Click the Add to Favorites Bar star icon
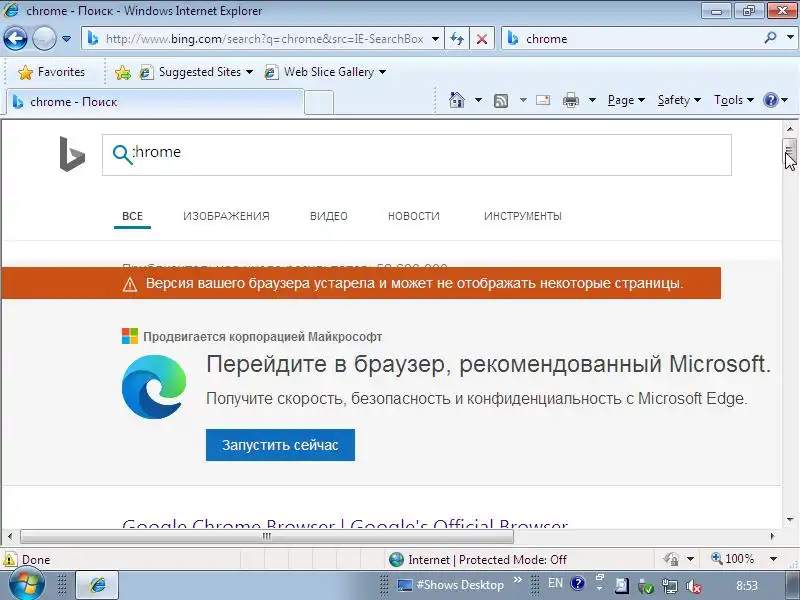The width and height of the screenshot is (800, 600). [x=122, y=72]
